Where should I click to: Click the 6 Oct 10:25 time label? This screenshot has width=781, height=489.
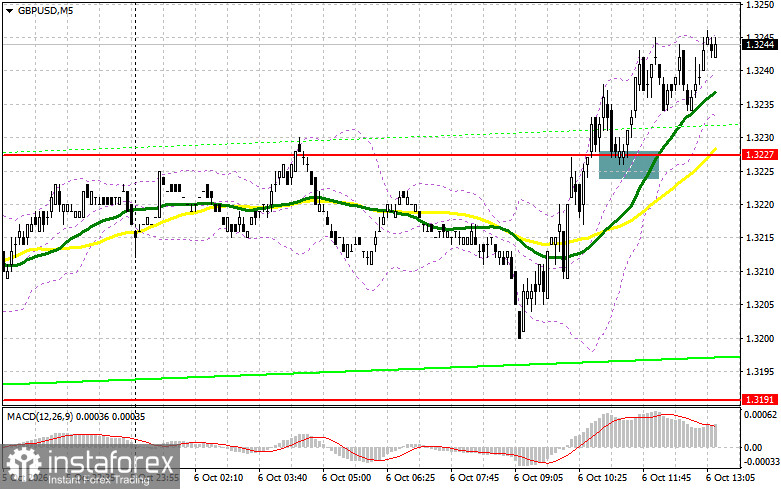pyautogui.click(x=602, y=478)
